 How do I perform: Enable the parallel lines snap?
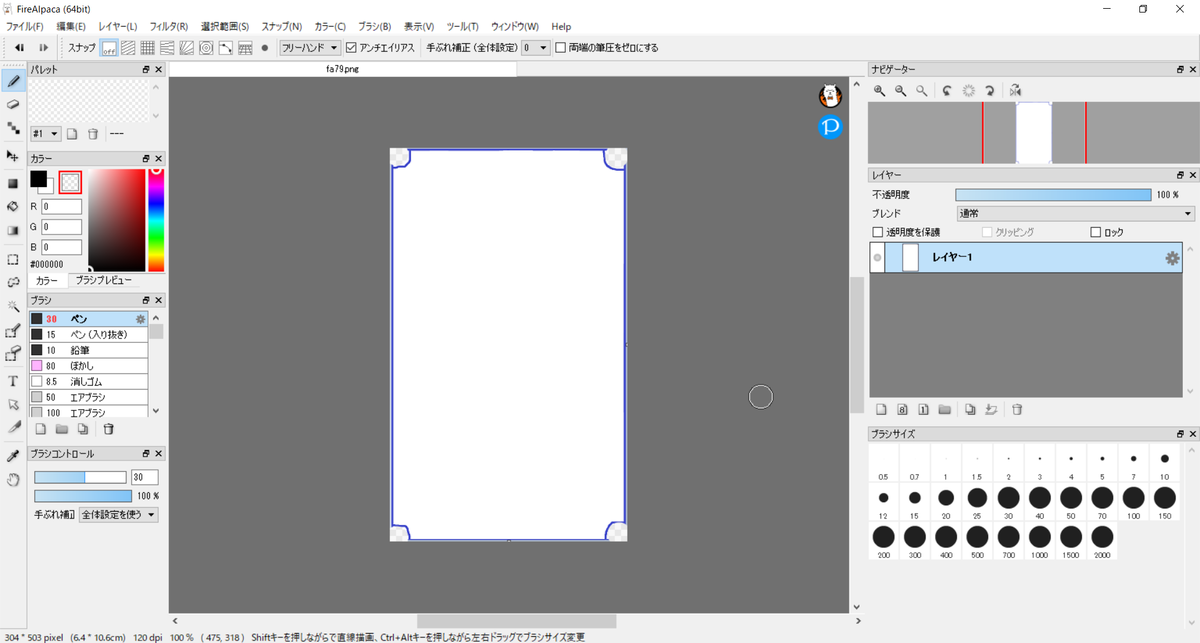128,47
